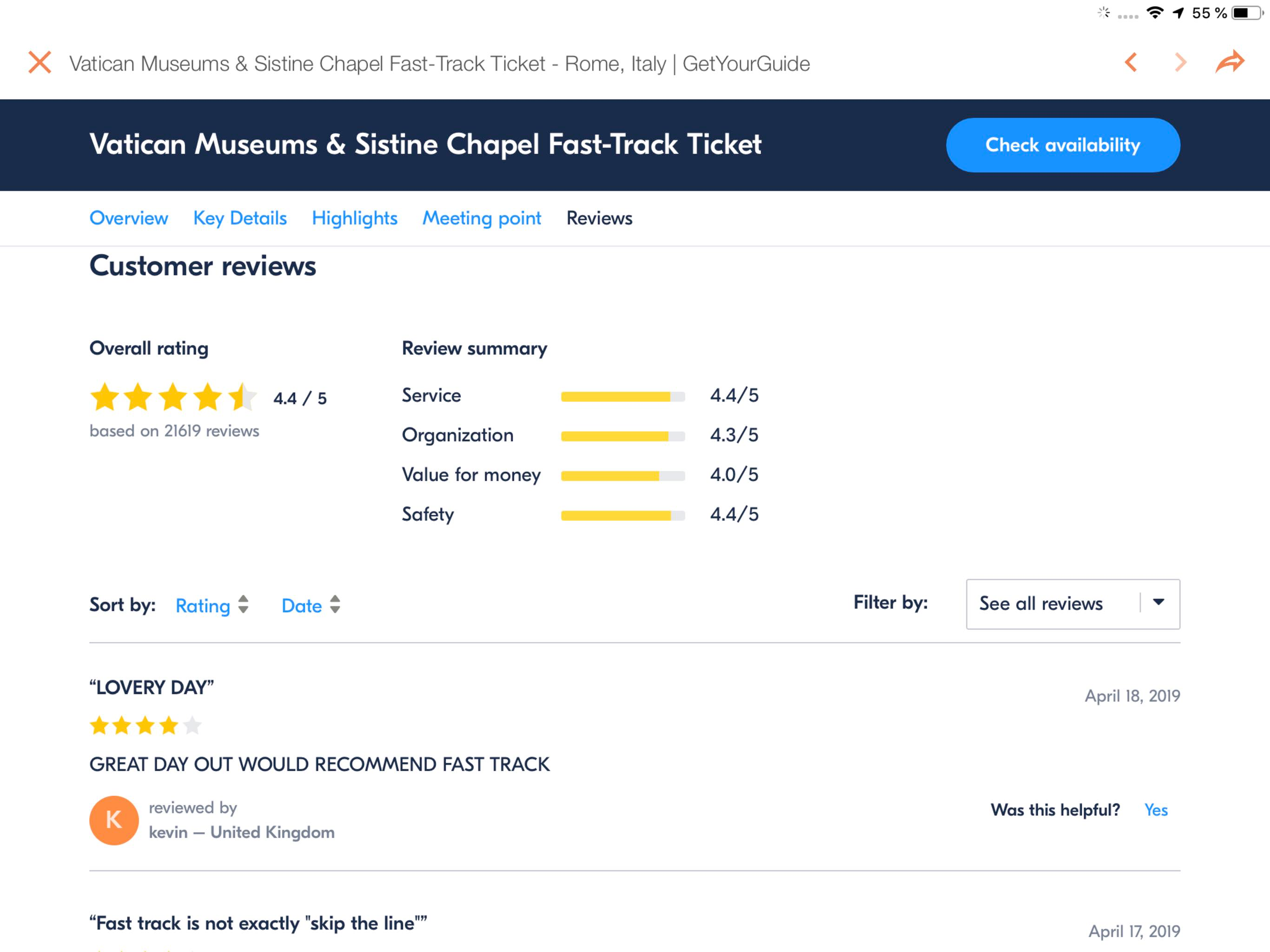
Task: Open the Key Details tab
Action: coord(240,218)
